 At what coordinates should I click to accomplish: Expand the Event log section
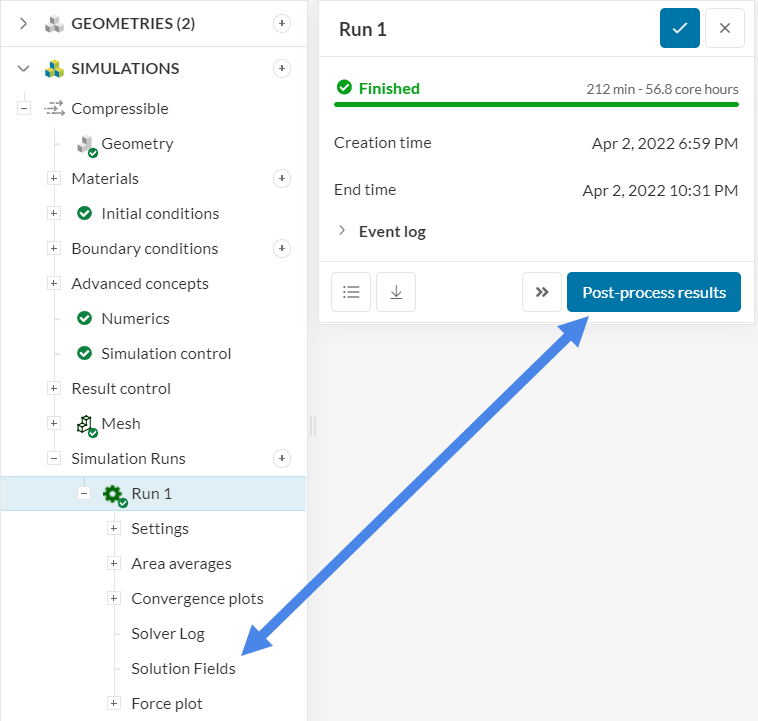[x=342, y=231]
